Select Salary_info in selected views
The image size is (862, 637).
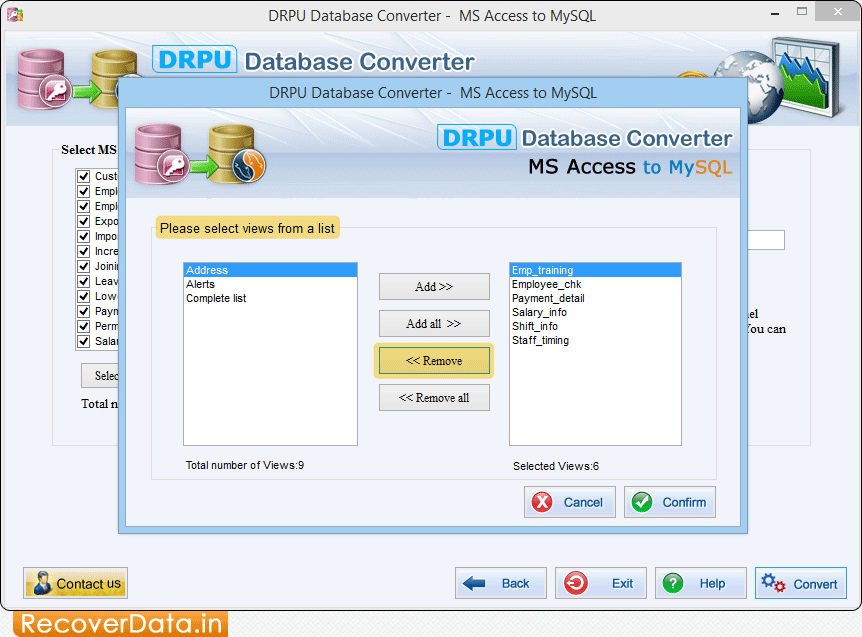click(595, 312)
